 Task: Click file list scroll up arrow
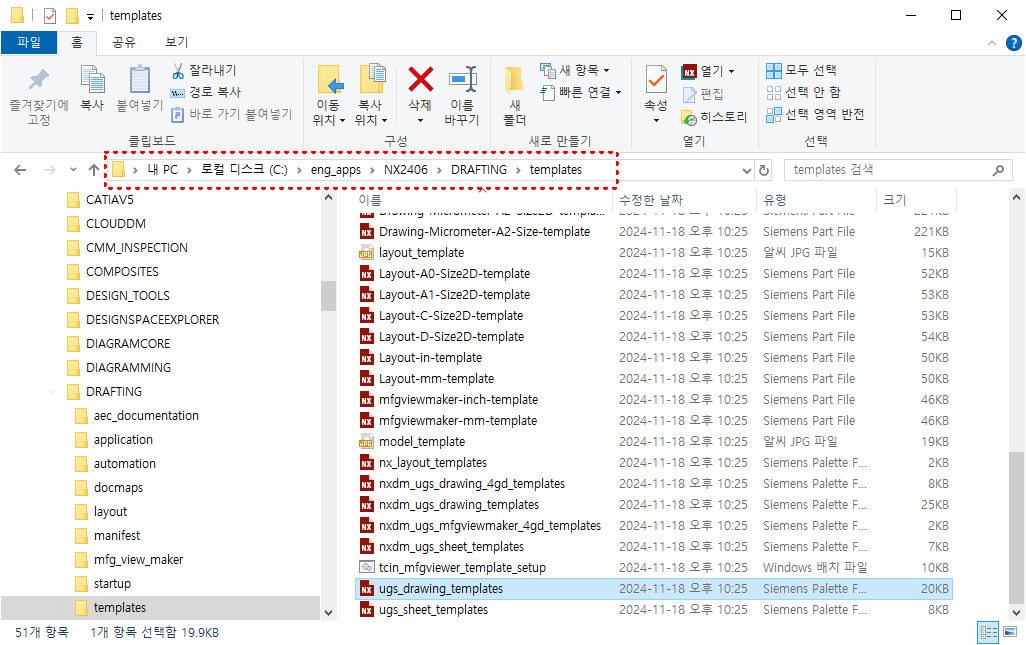[x=1016, y=198]
